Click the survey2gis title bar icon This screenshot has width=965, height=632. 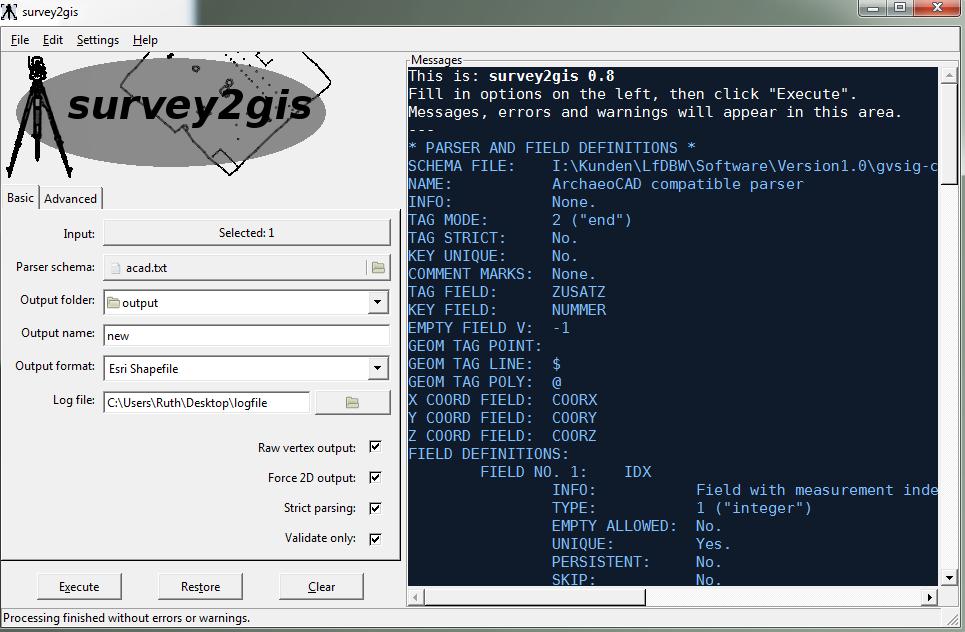point(9,11)
